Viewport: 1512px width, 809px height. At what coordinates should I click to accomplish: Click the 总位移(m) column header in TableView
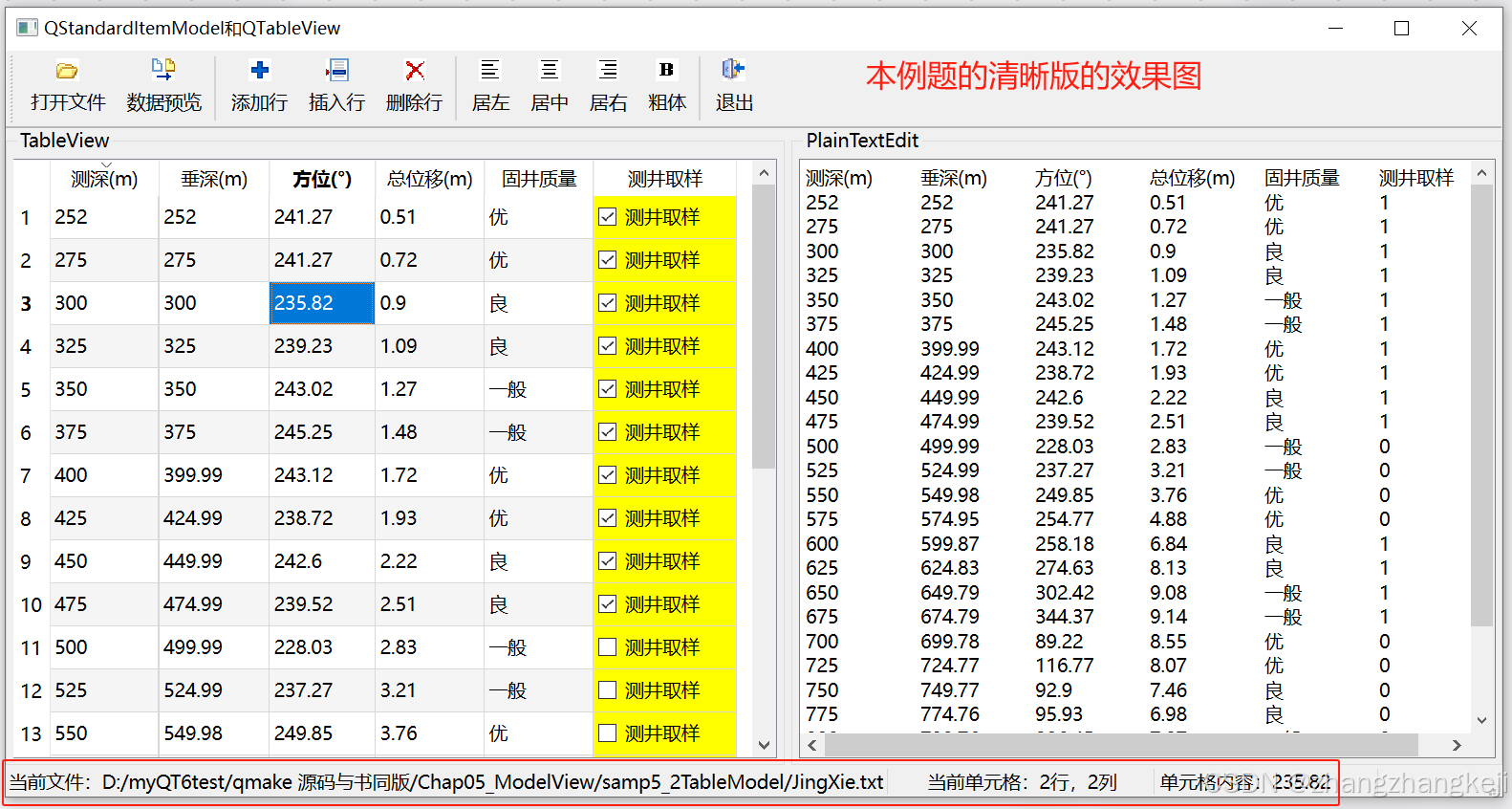tap(430, 179)
